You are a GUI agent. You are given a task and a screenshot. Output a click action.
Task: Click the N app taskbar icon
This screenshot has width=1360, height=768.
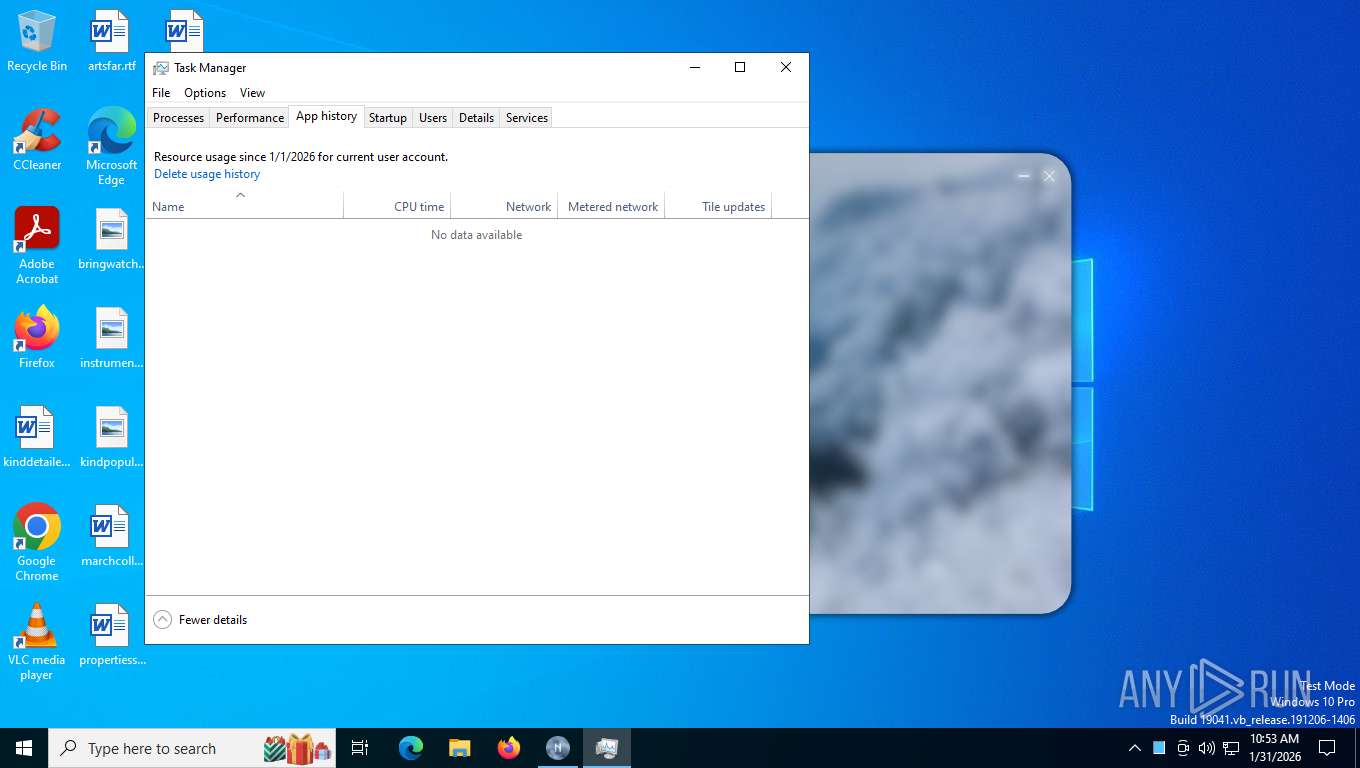[558, 748]
